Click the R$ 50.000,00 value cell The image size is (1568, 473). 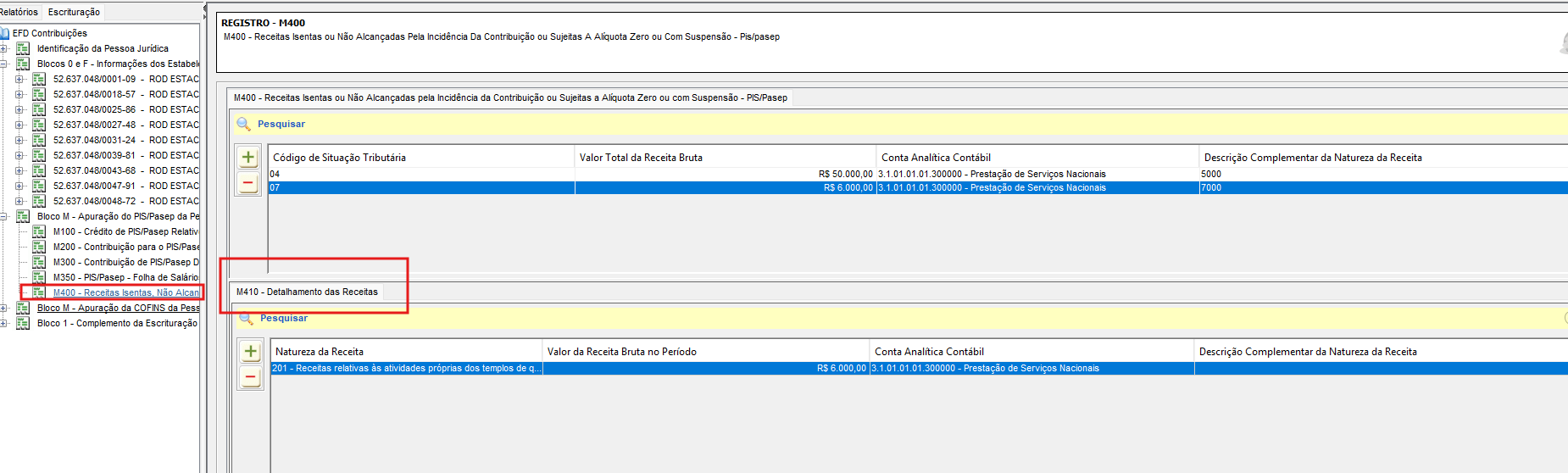coord(726,174)
